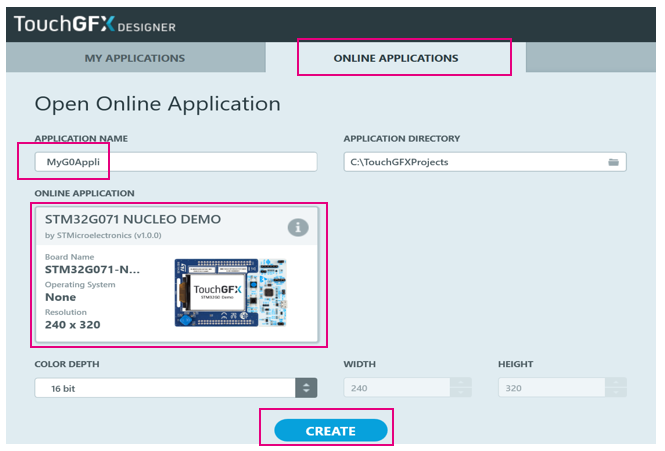
Task: Click the Create button
Action: click(x=331, y=431)
